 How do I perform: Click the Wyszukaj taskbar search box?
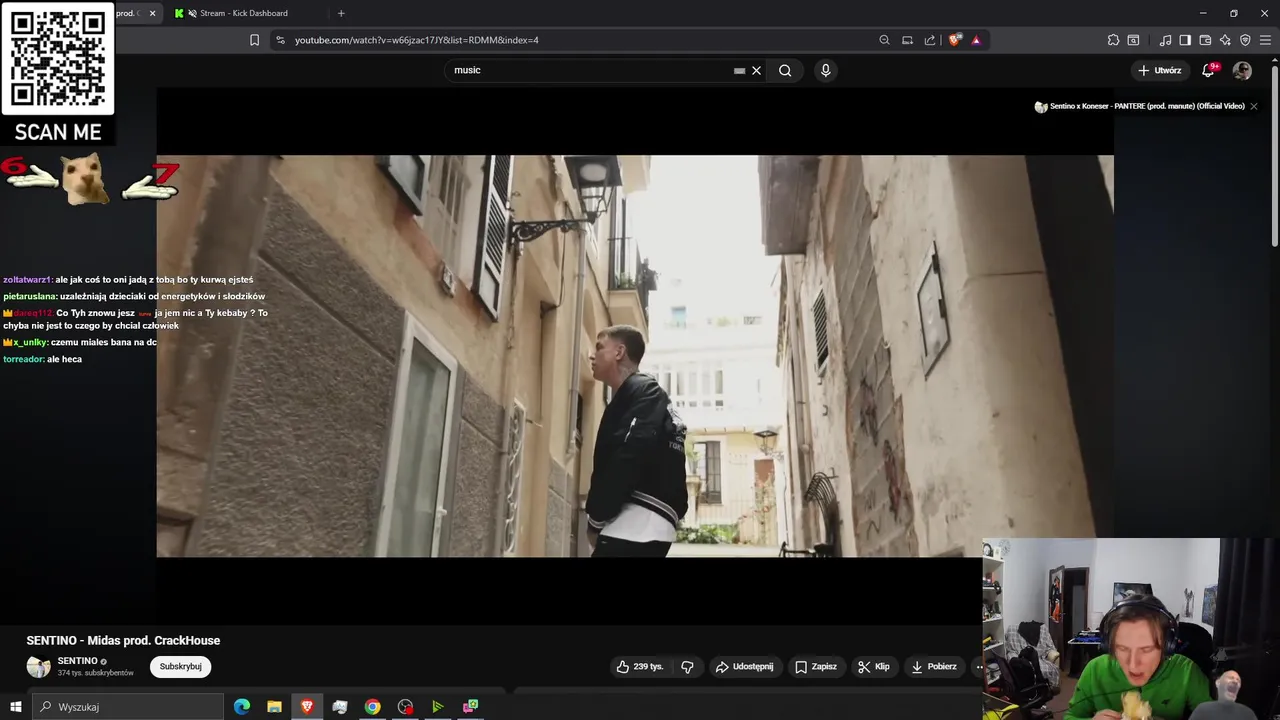[x=127, y=707]
